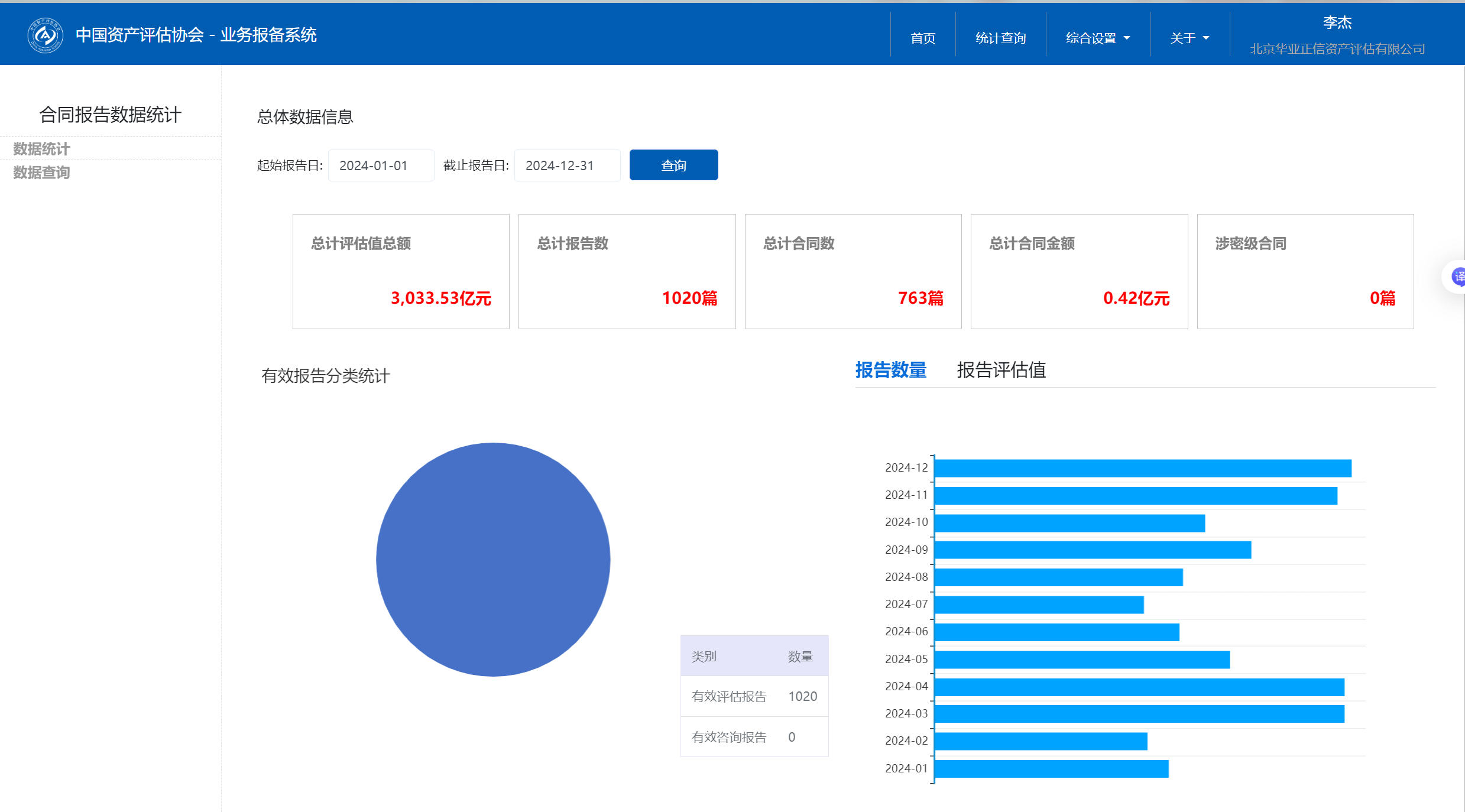Go to 首页 in navigation
The width and height of the screenshot is (1465, 812).
click(x=922, y=38)
